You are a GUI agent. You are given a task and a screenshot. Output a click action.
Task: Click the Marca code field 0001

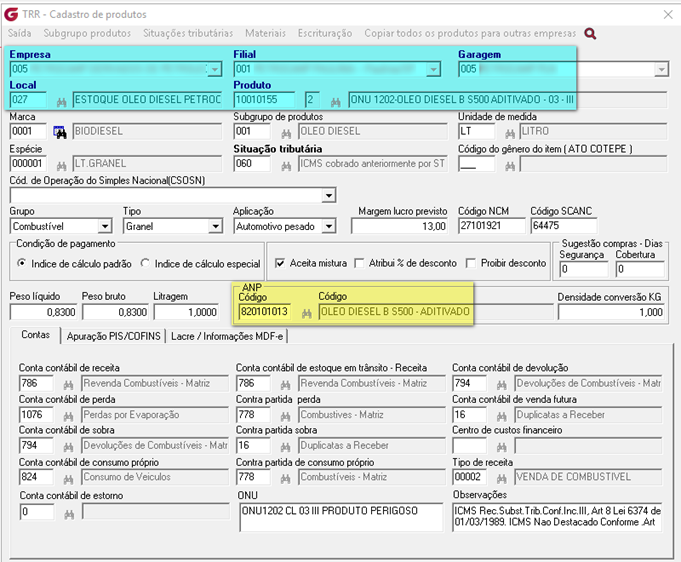[x=28, y=131]
